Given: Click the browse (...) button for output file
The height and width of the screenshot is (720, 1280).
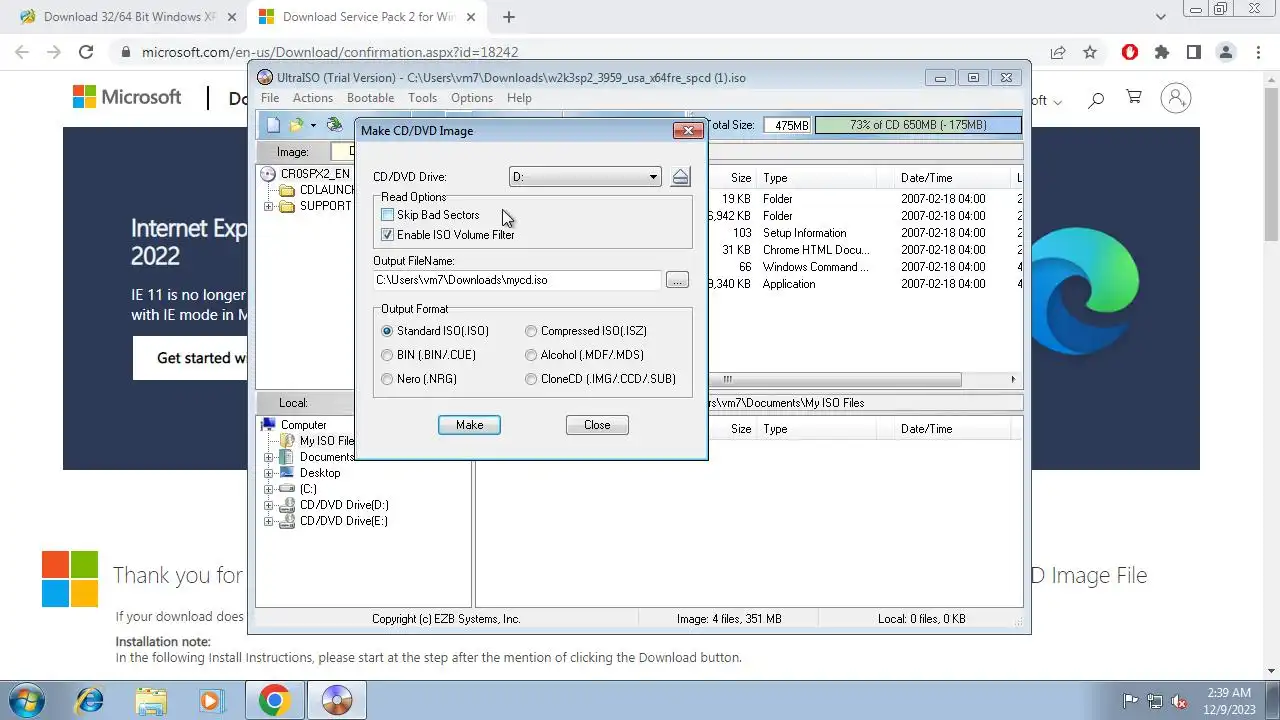Looking at the screenshot, I should pyautogui.click(x=677, y=280).
